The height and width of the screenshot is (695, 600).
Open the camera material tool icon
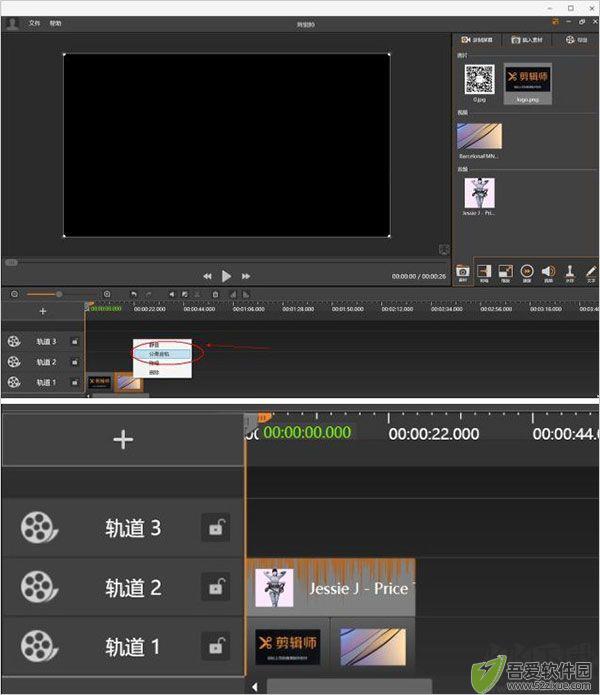[463, 272]
